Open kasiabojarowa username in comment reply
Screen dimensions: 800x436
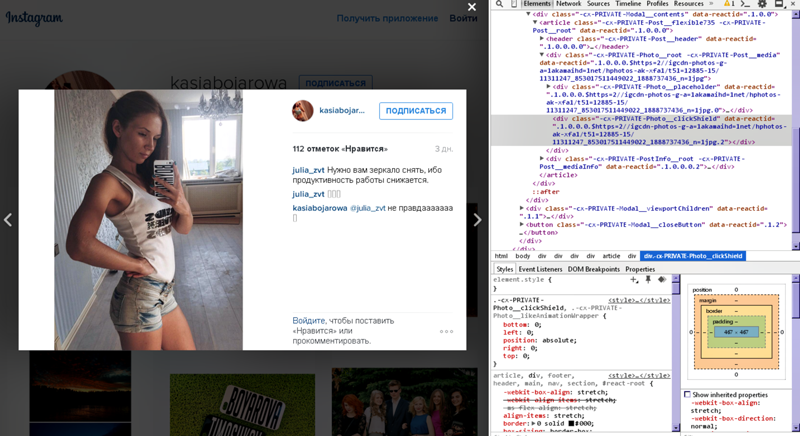pyautogui.click(x=320, y=208)
